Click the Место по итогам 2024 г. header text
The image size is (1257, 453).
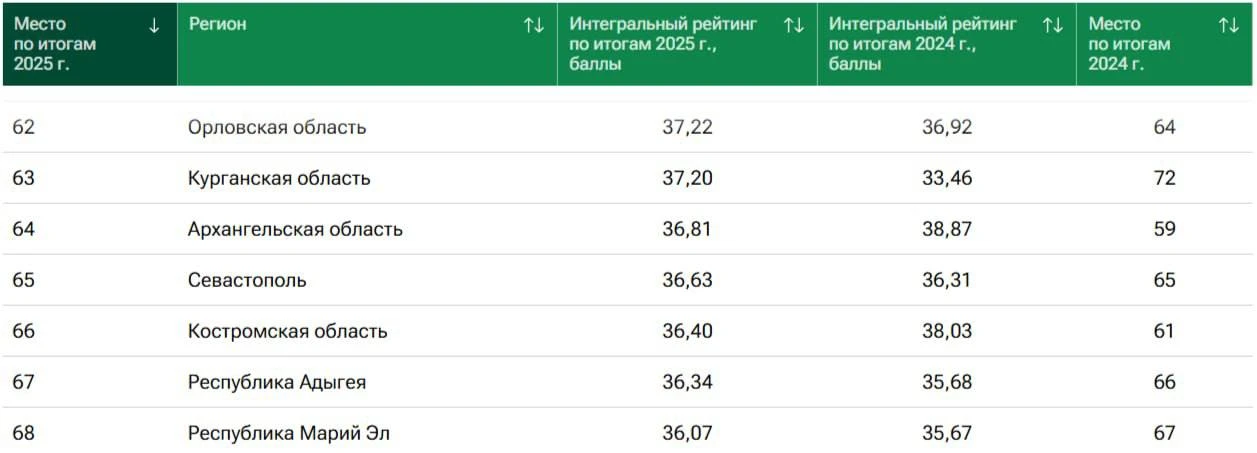point(1129,44)
